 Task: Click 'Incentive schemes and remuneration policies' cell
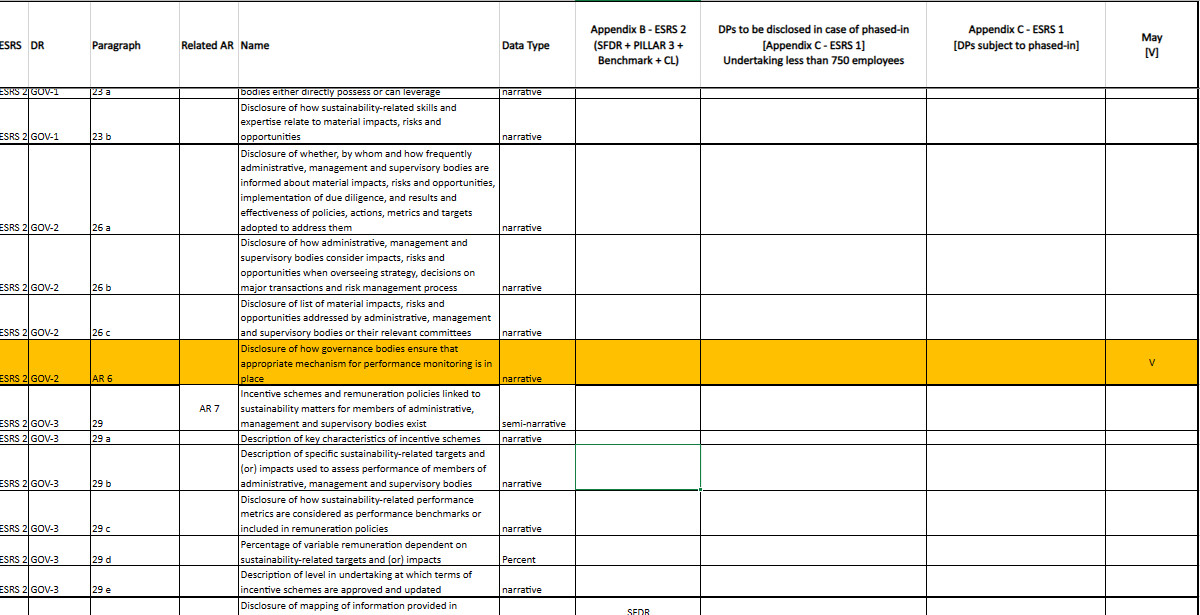pyautogui.click(x=368, y=408)
